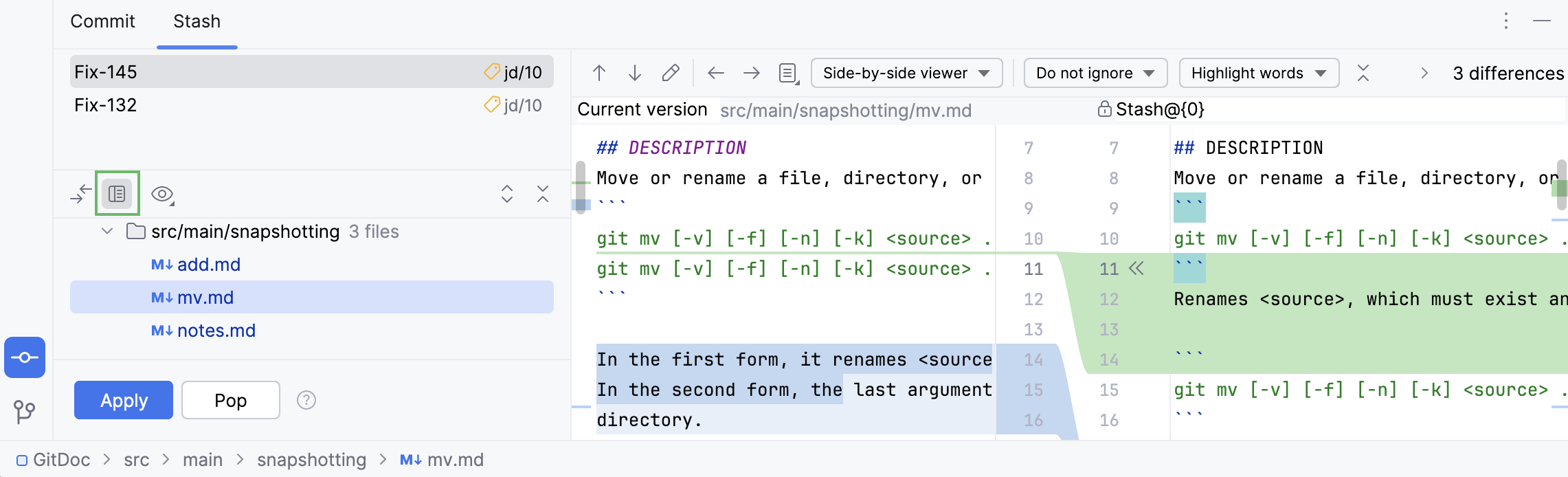Open the Git branches sidebar icon
This screenshot has height=477, width=1568.
coord(25,411)
